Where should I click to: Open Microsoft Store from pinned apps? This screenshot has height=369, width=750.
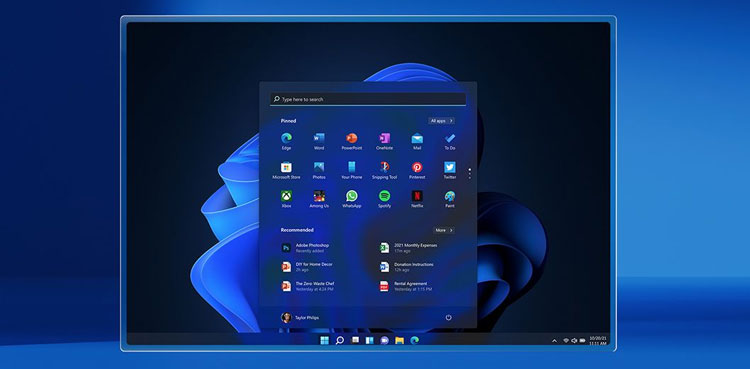coord(286,170)
